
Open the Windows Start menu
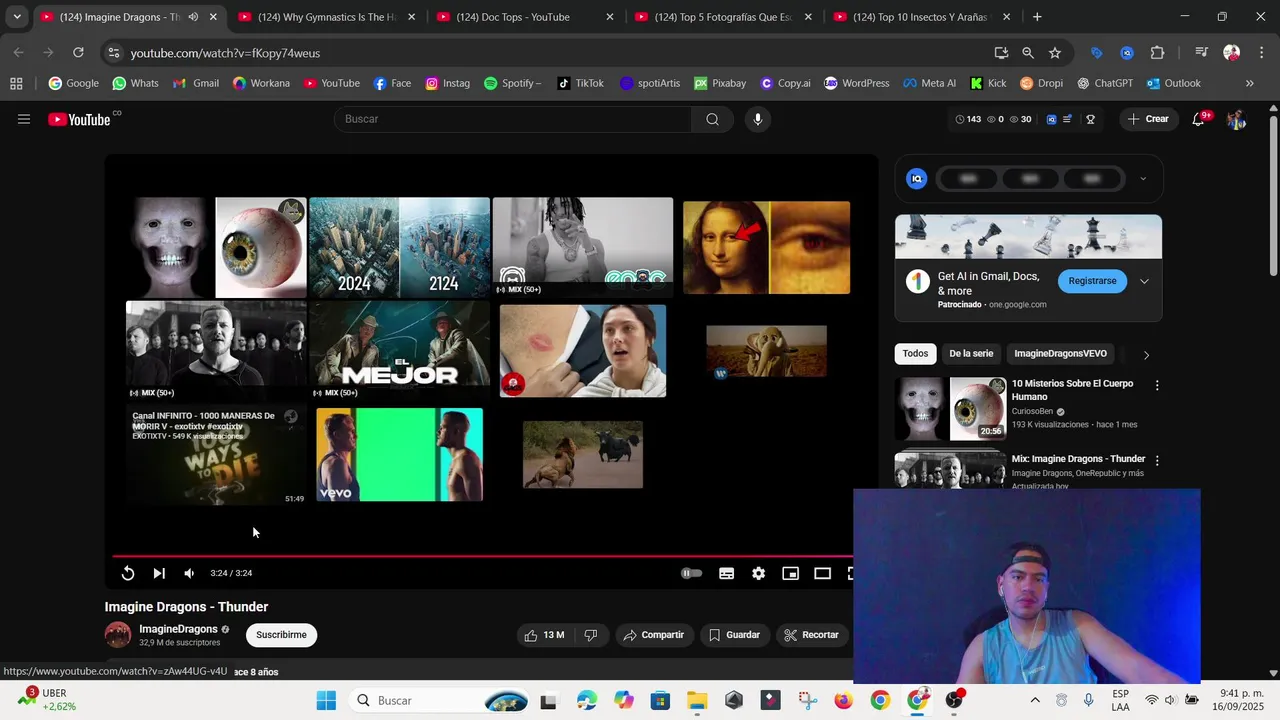pos(326,700)
